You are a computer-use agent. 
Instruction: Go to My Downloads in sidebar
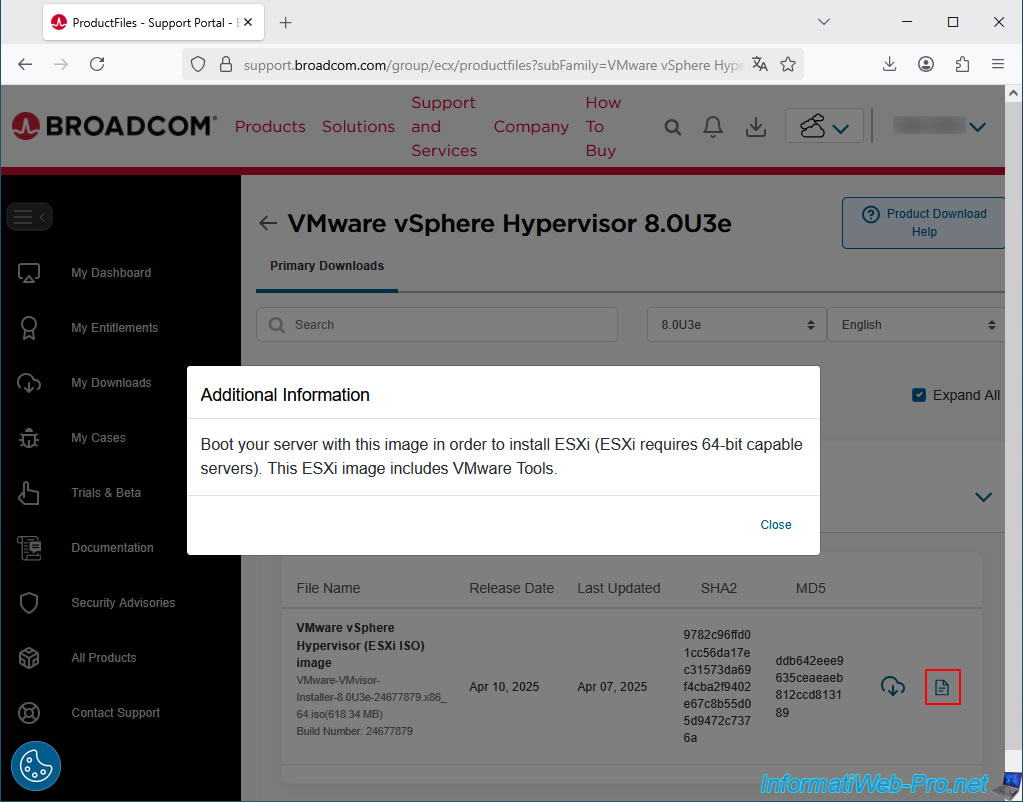tap(111, 383)
